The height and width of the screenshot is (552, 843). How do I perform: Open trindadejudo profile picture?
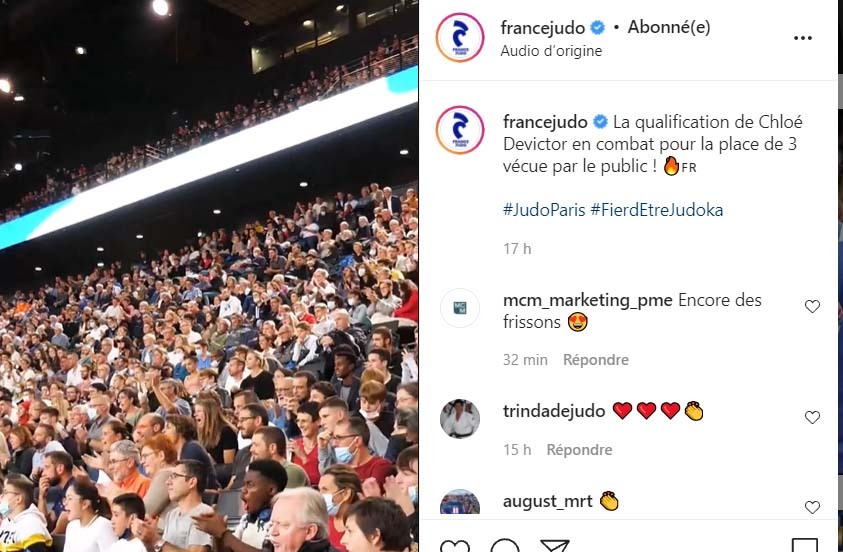(x=460, y=419)
